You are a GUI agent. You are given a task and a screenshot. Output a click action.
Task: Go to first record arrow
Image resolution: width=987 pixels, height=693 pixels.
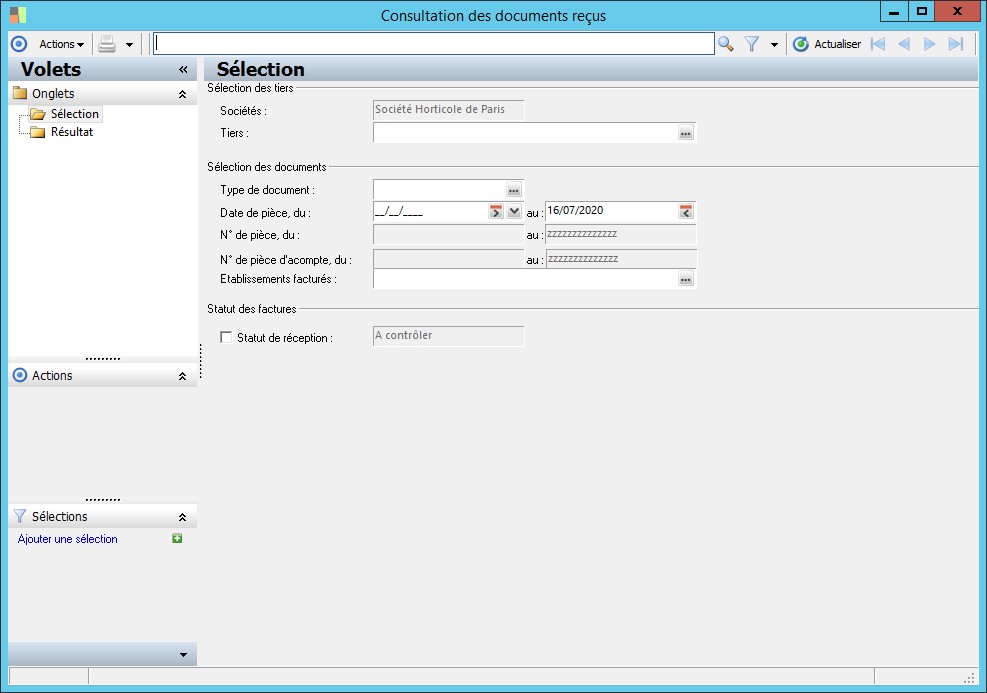click(x=878, y=44)
